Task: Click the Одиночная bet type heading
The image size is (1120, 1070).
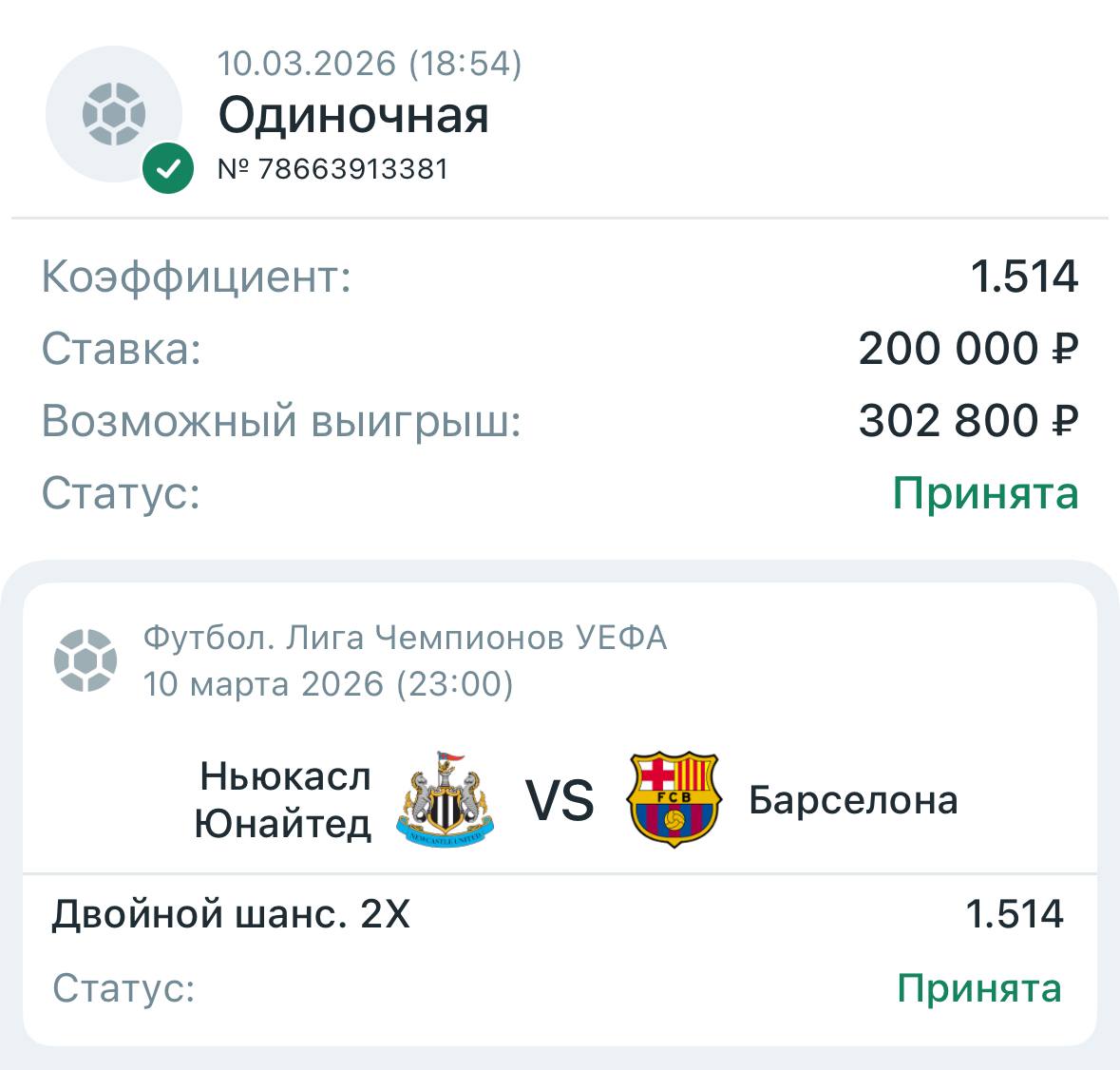Action: (x=353, y=116)
